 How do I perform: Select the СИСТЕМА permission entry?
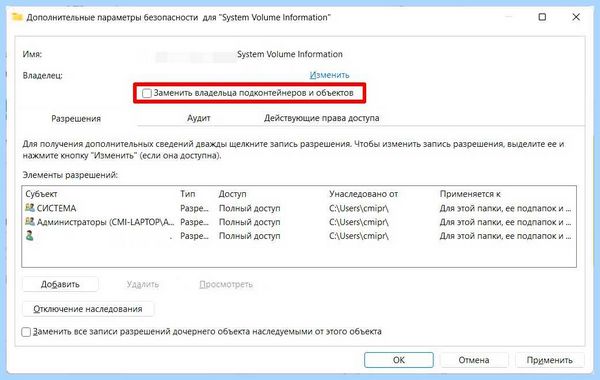pyautogui.click(x=299, y=208)
